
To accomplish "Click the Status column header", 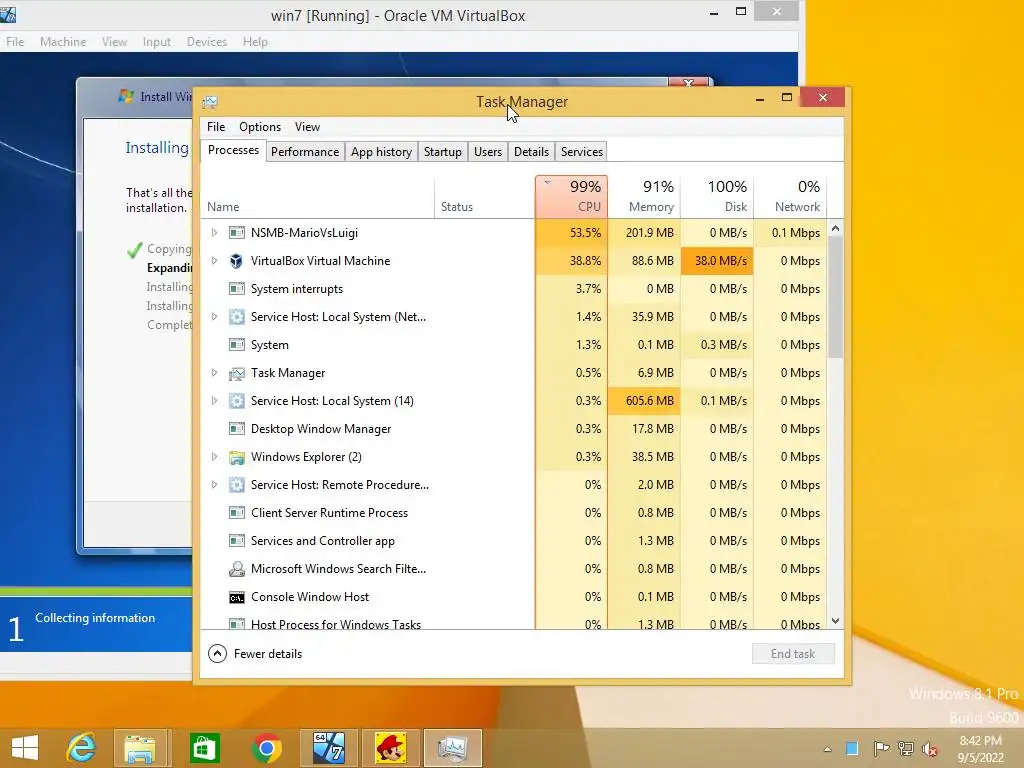I will tap(485, 196).
